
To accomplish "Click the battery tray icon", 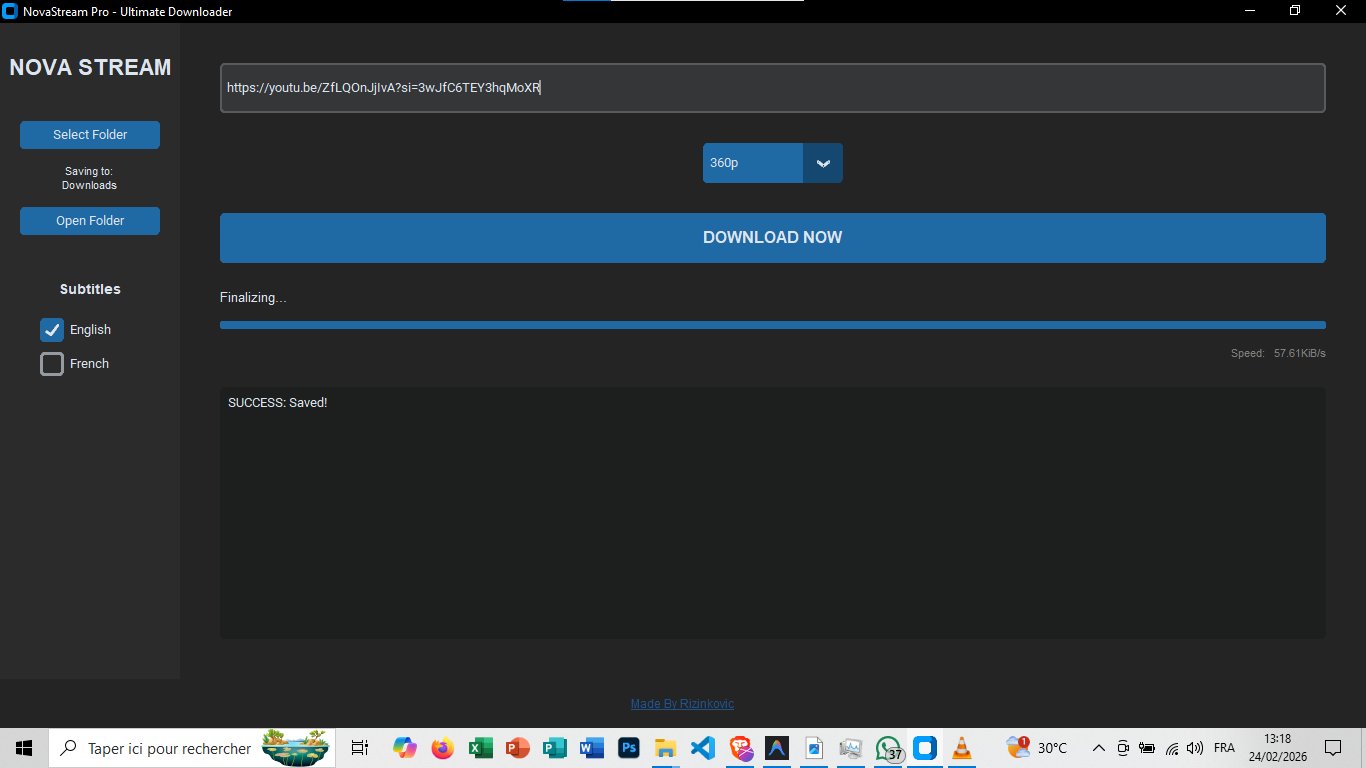I will coord(1147,748).
